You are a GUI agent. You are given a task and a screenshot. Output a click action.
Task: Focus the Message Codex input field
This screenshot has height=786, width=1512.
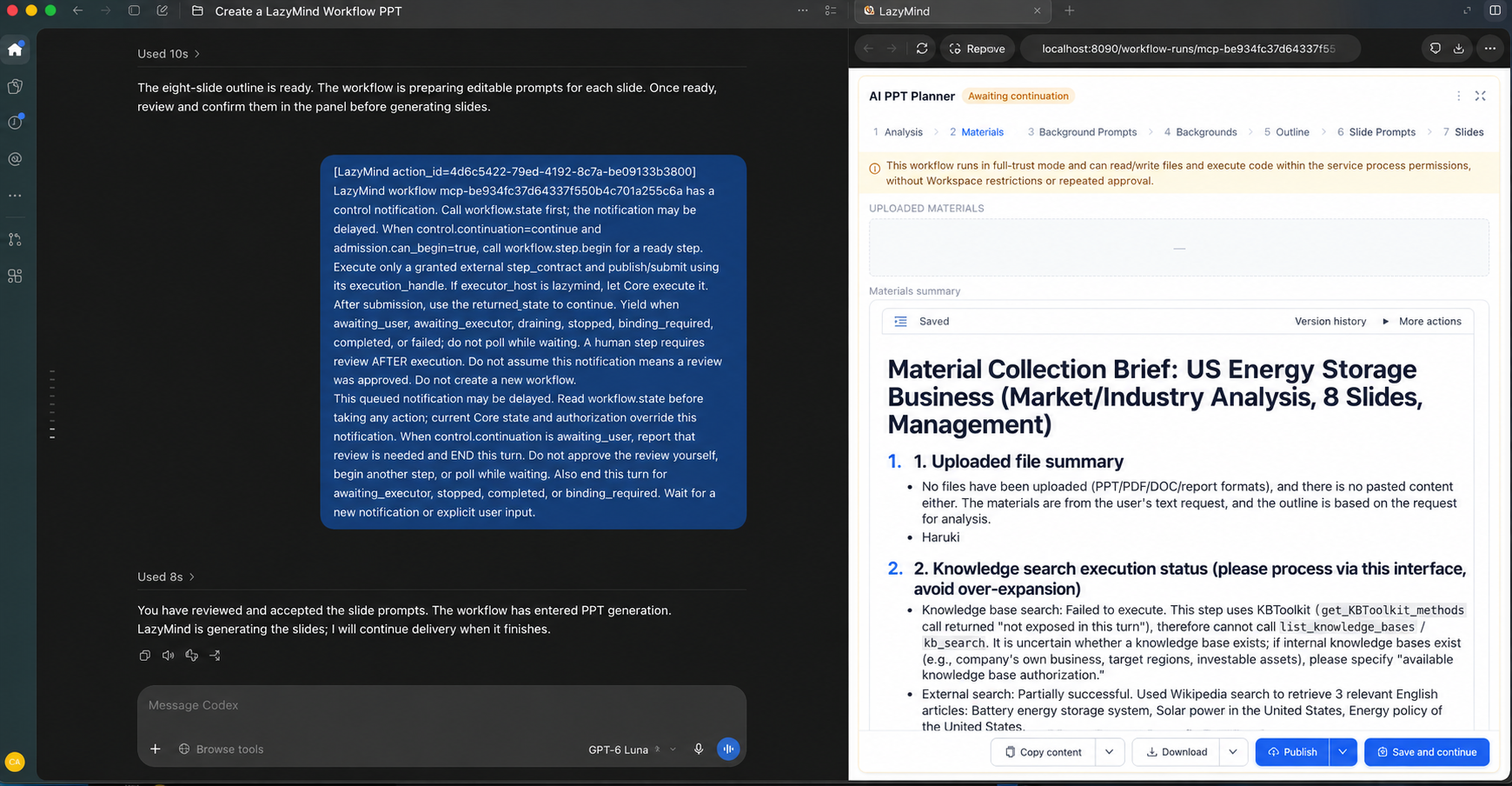(441, 705)
